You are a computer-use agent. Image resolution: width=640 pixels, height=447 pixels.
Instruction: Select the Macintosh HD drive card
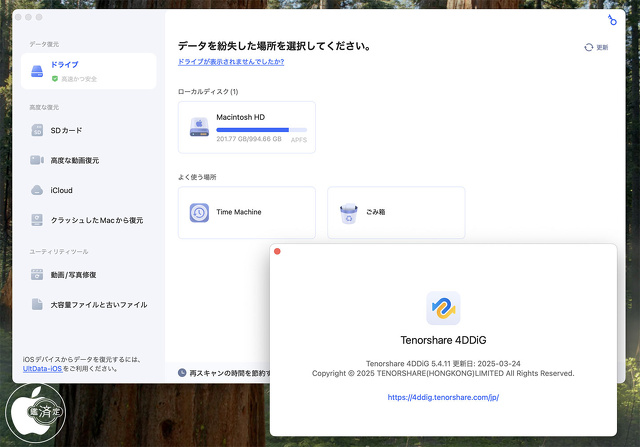pos(247,127)
